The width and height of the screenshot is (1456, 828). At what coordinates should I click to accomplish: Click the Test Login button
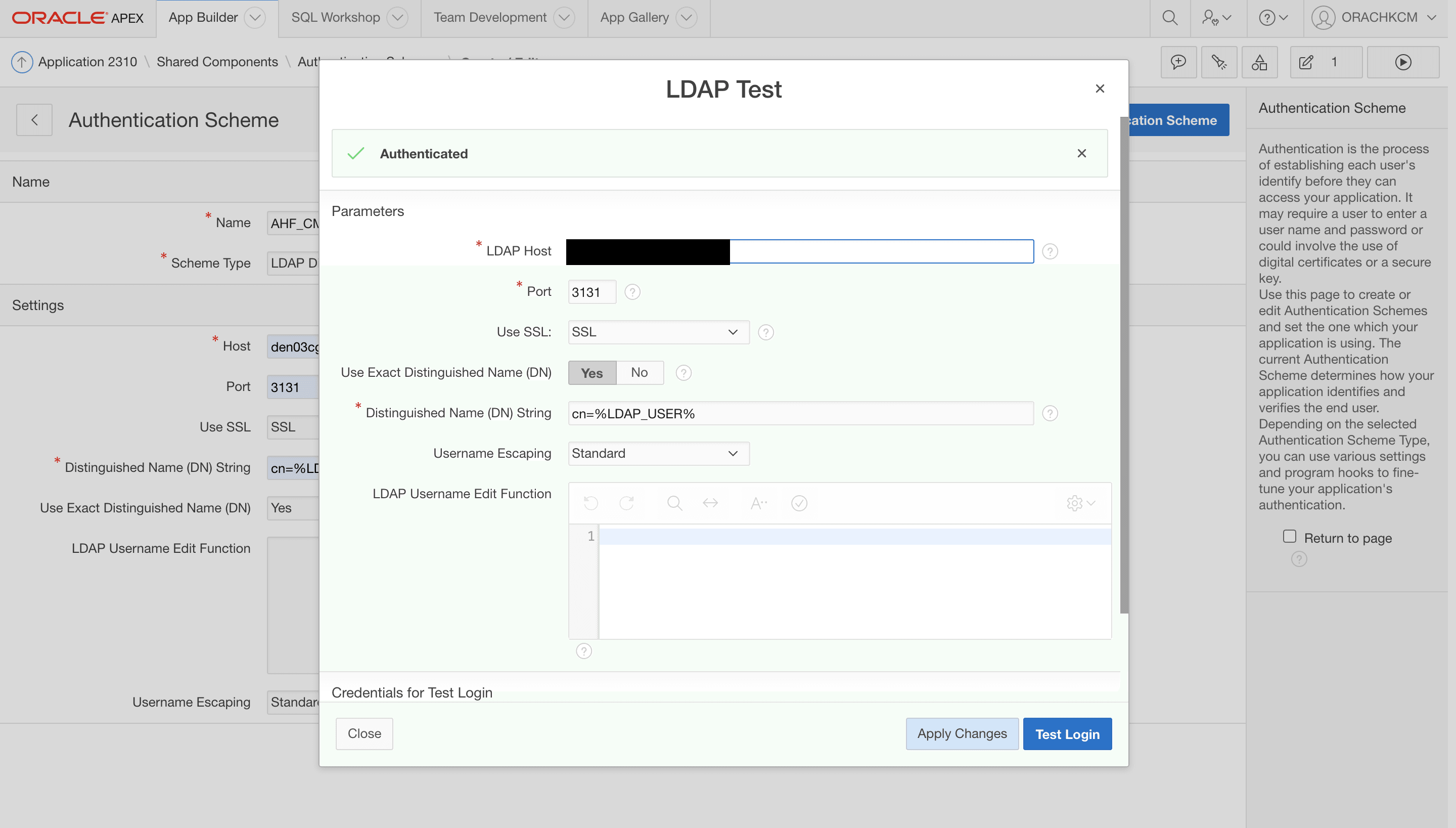pyautogui.click(x=1067, y=733)
